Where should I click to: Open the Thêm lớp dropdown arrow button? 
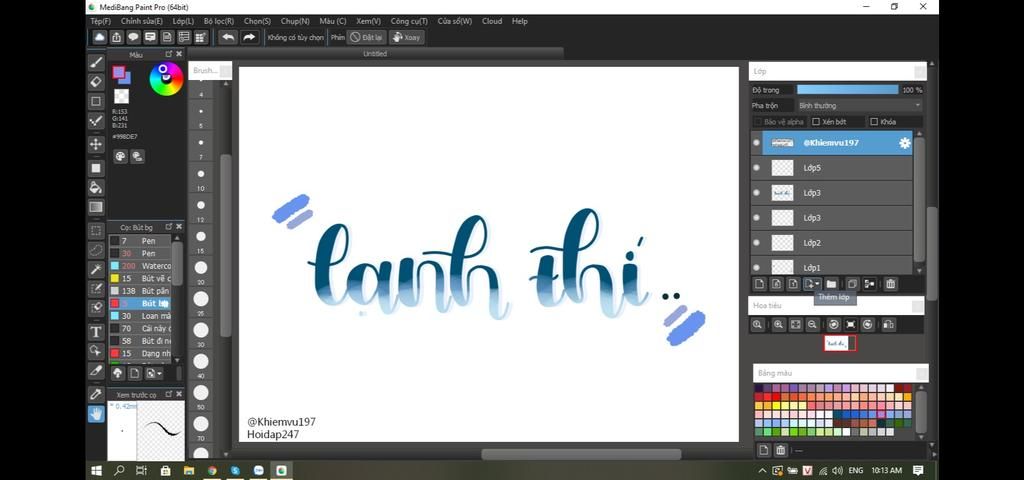[x=813, y=284]
